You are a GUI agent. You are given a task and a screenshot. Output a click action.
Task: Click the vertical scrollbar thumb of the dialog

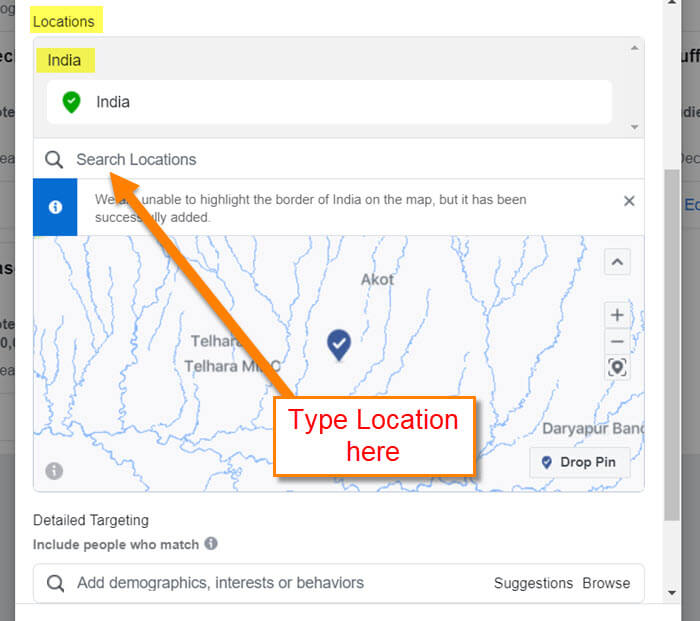pyautogui.click(x=672, y=345)
